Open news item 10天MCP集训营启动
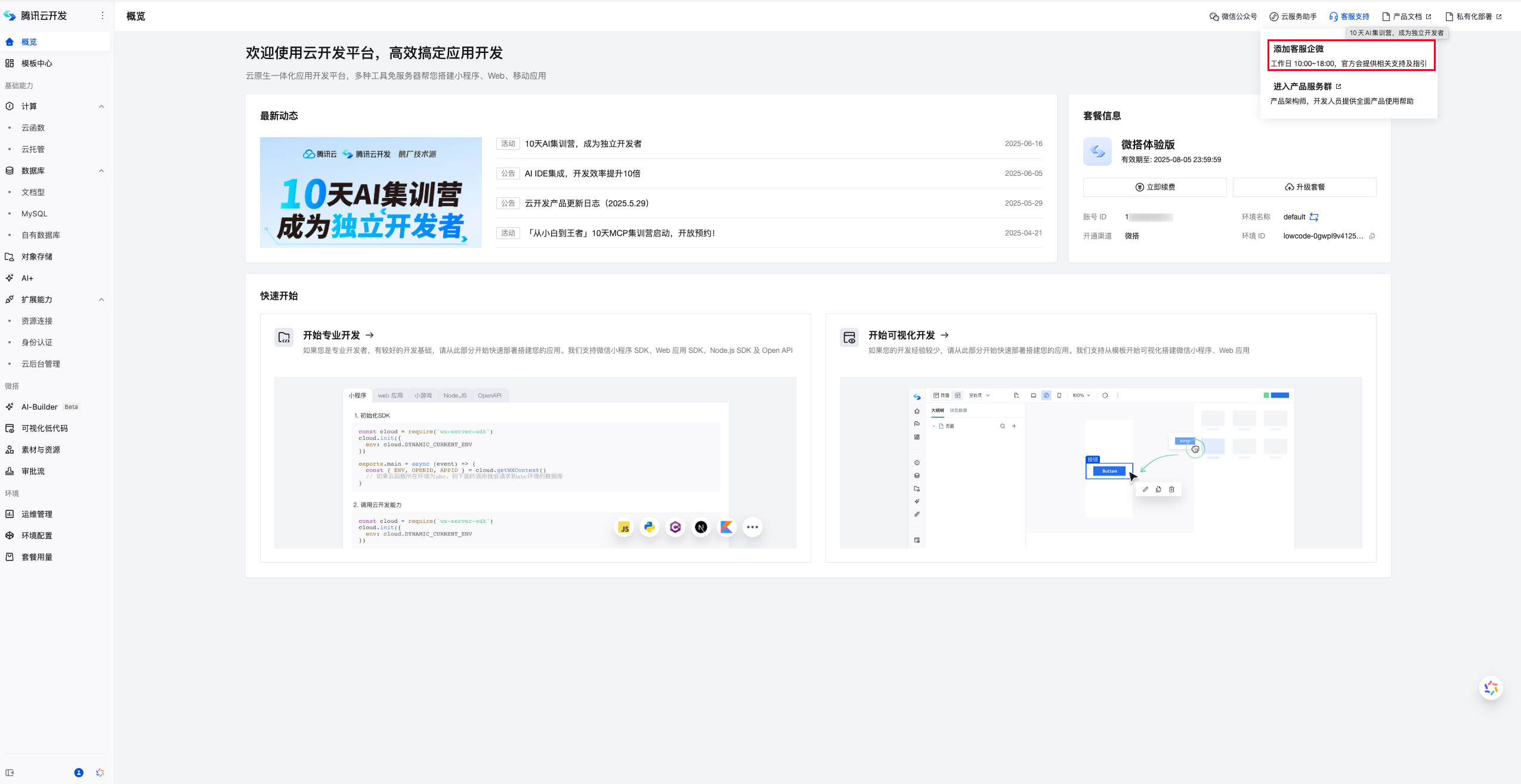 (x=620, y=233)
